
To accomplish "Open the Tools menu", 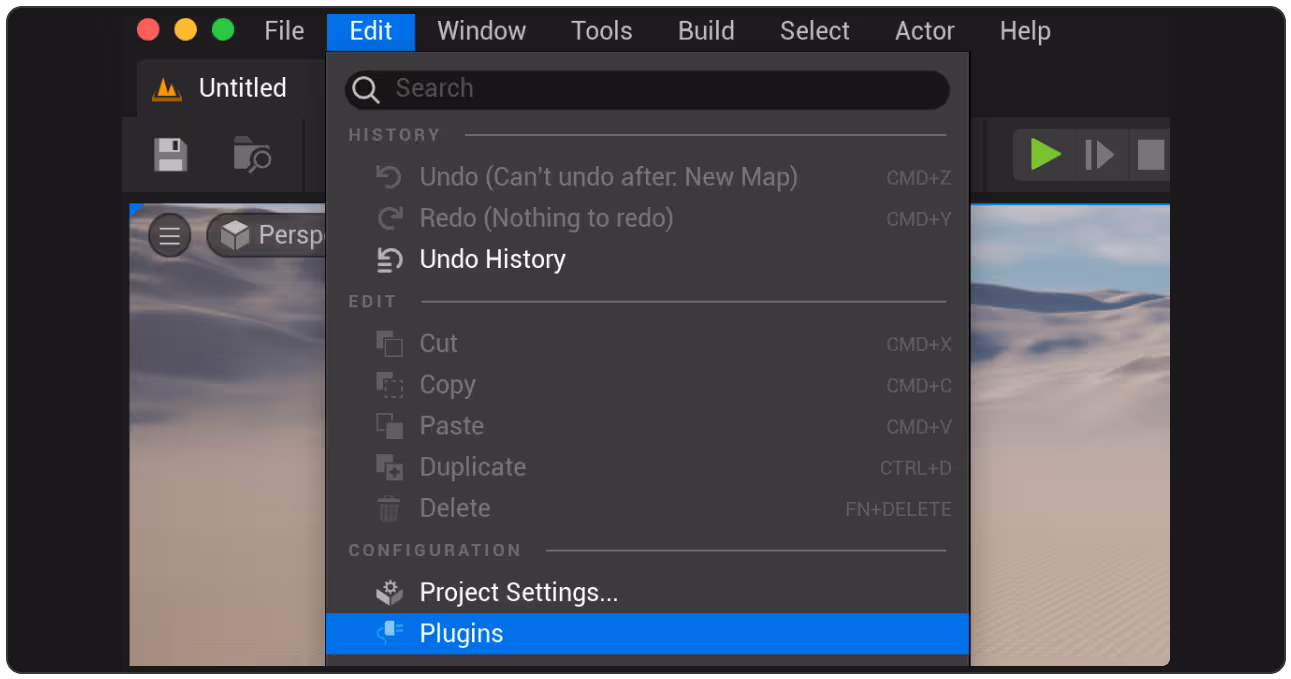I will 602,31.
